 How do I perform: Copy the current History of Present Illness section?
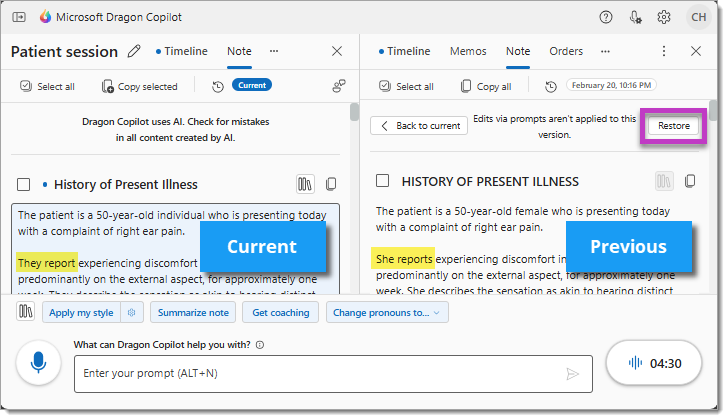pos(331,184)
